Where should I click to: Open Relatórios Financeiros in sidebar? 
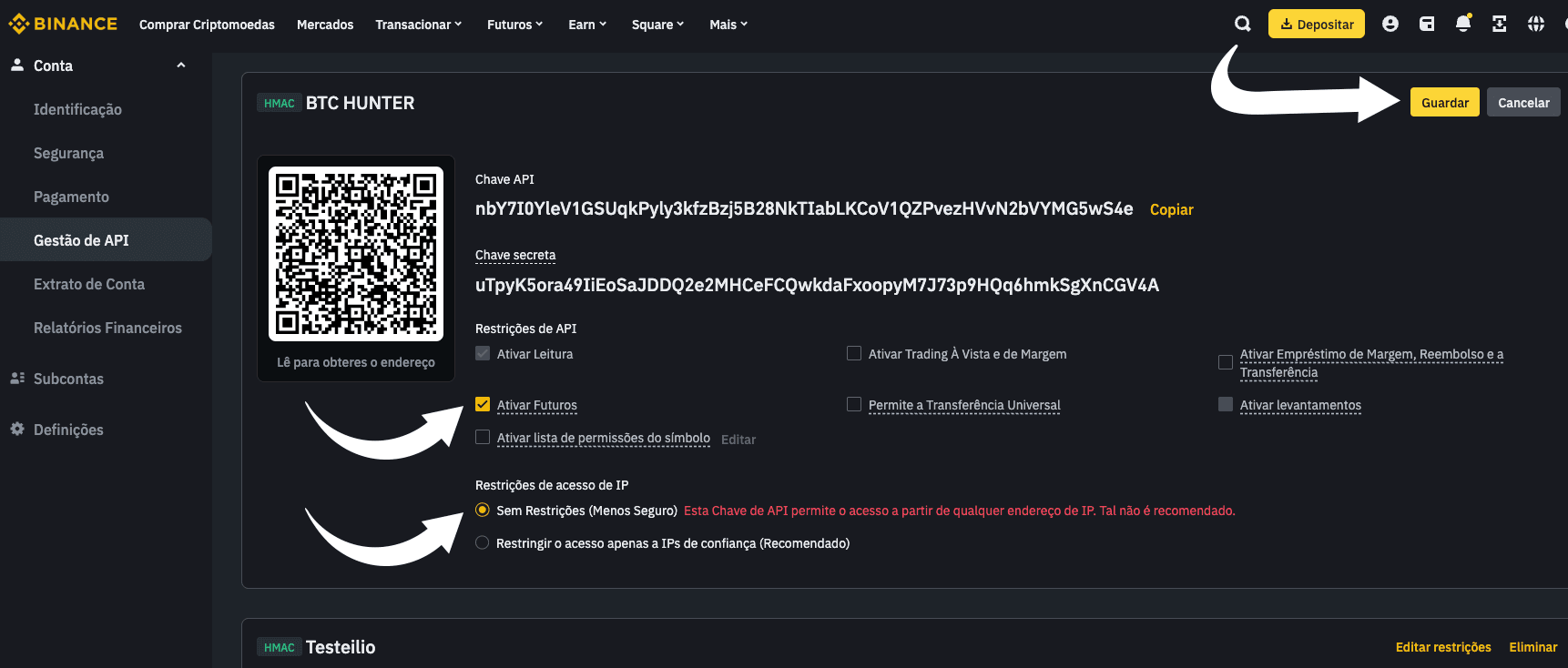click(106, 328)
